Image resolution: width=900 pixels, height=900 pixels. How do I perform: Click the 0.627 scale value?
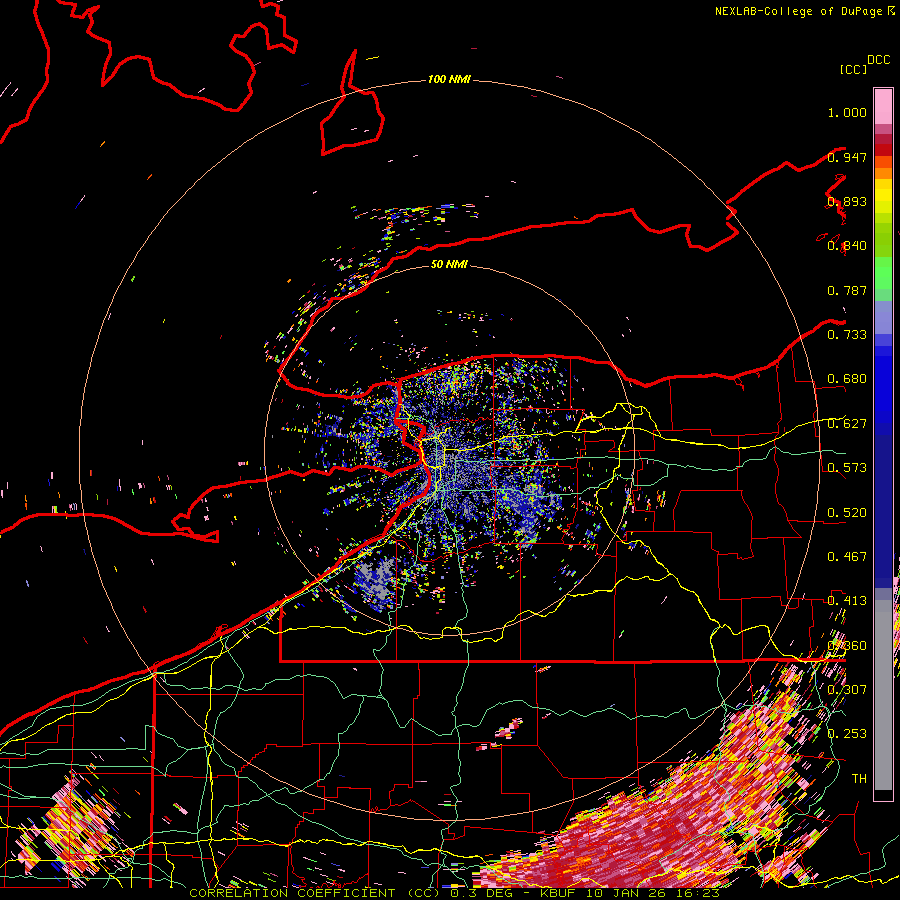click(x=847, y=424)
